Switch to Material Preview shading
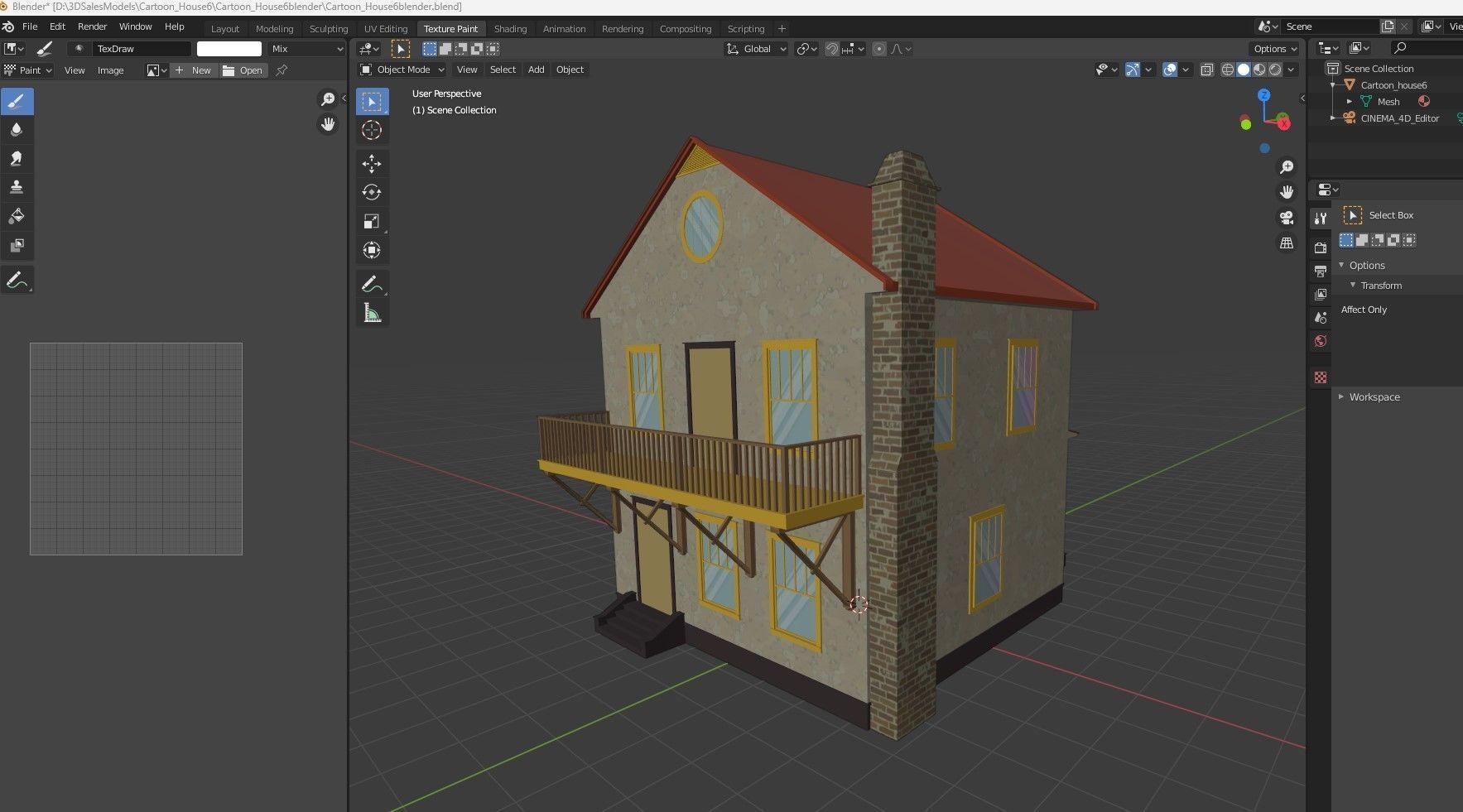The image size is (1463, 812). click(x=1259, y=70)
